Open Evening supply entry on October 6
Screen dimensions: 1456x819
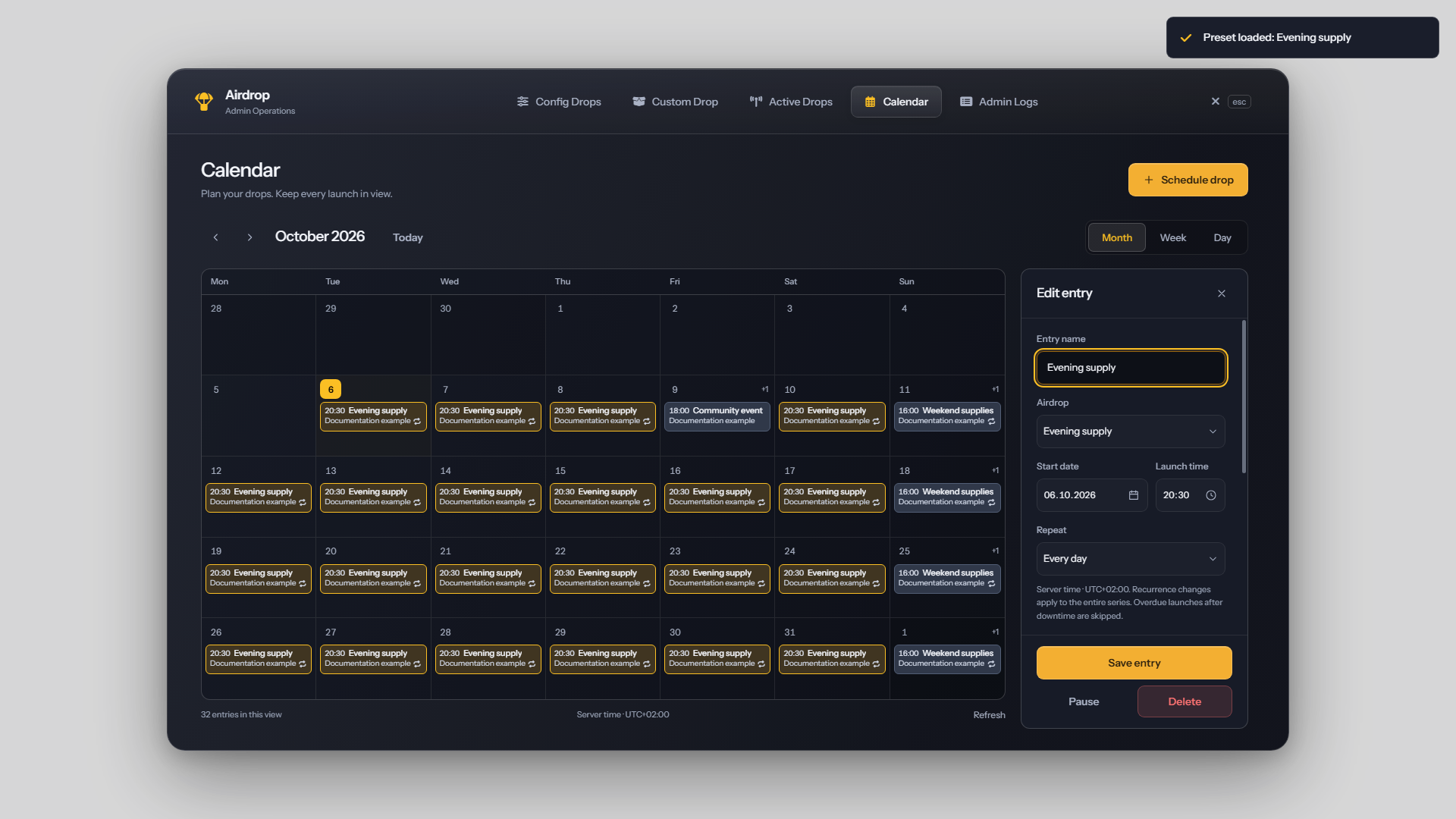tap(373, 416)
